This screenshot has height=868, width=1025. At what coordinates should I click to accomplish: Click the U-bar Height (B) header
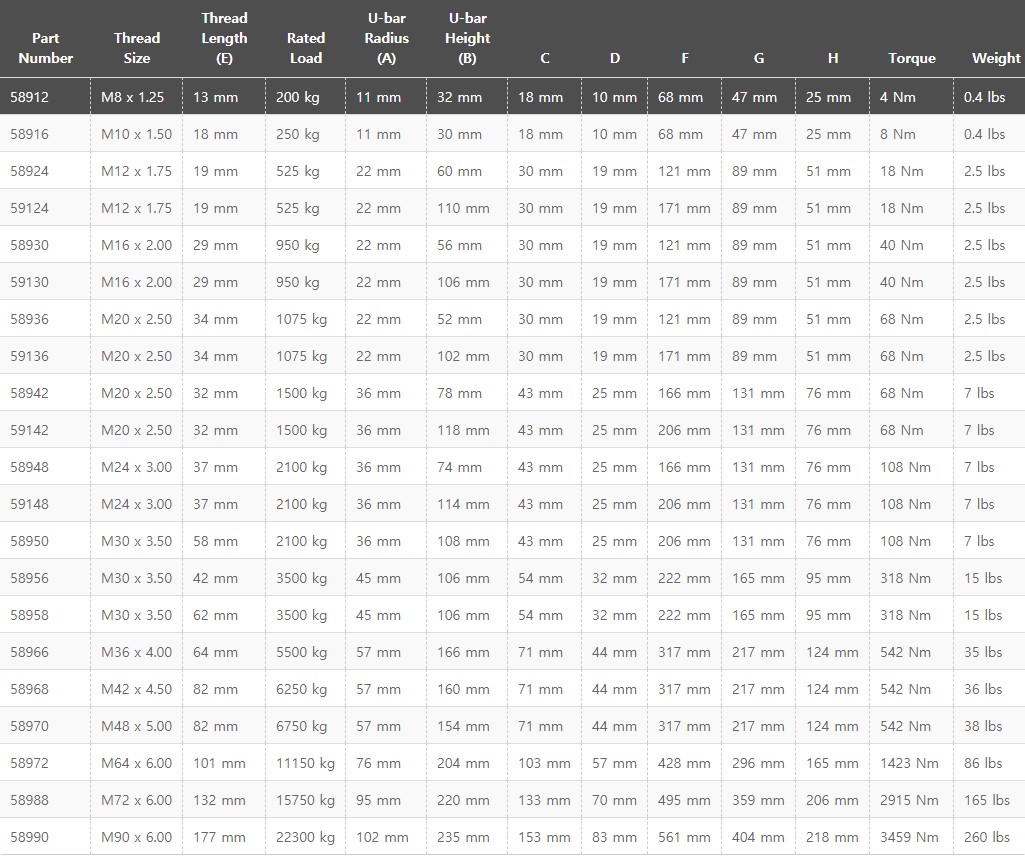coord(467,38)
